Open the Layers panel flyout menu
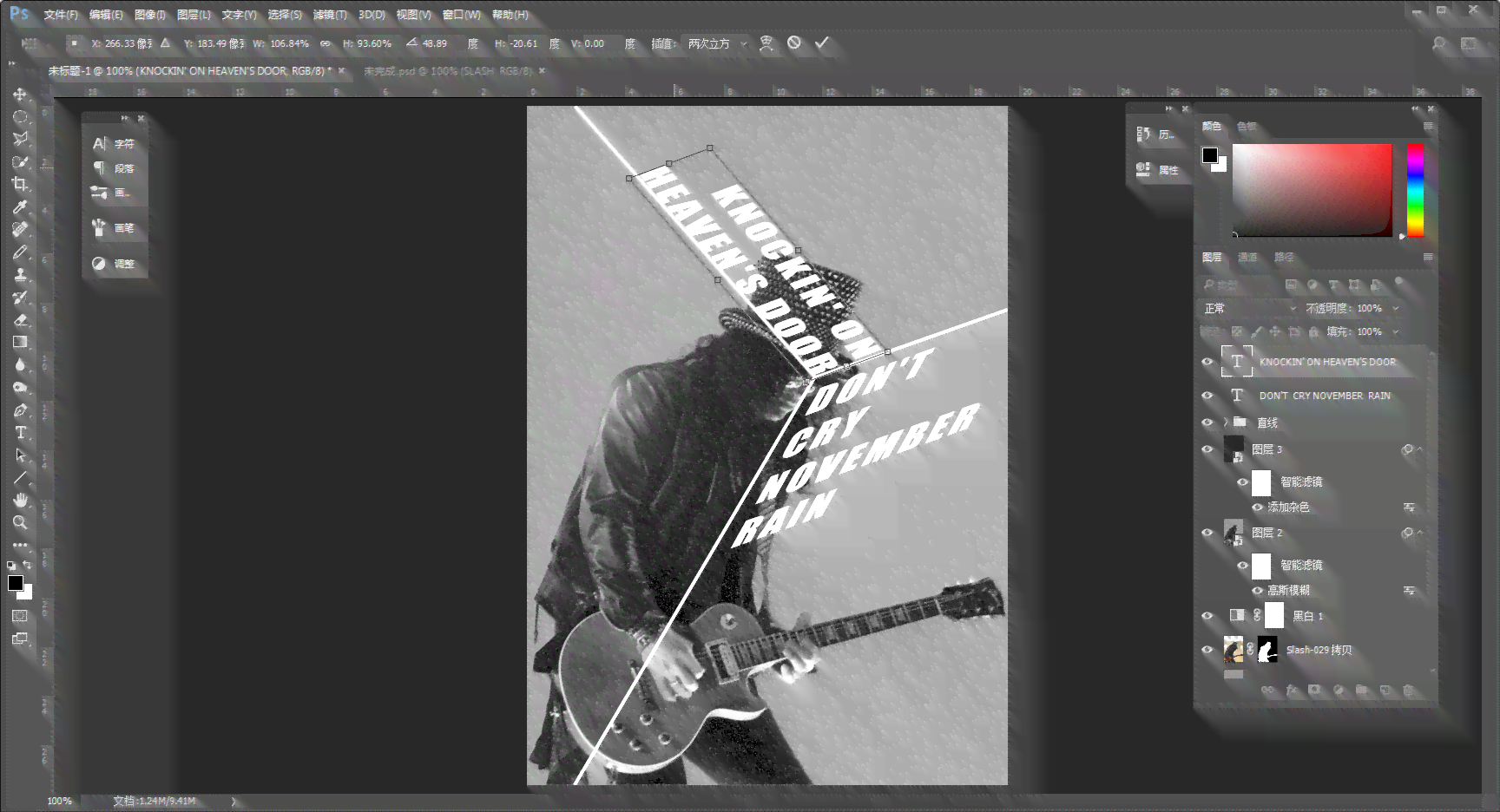The image size is (1500, 812). click(1428, 257)
